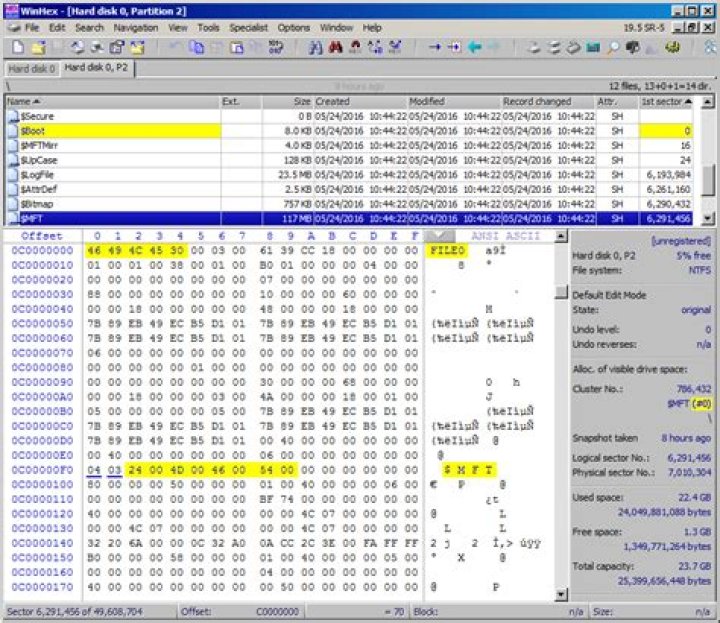
Task: Open the Specialist menu
Action: coord(248,28)
